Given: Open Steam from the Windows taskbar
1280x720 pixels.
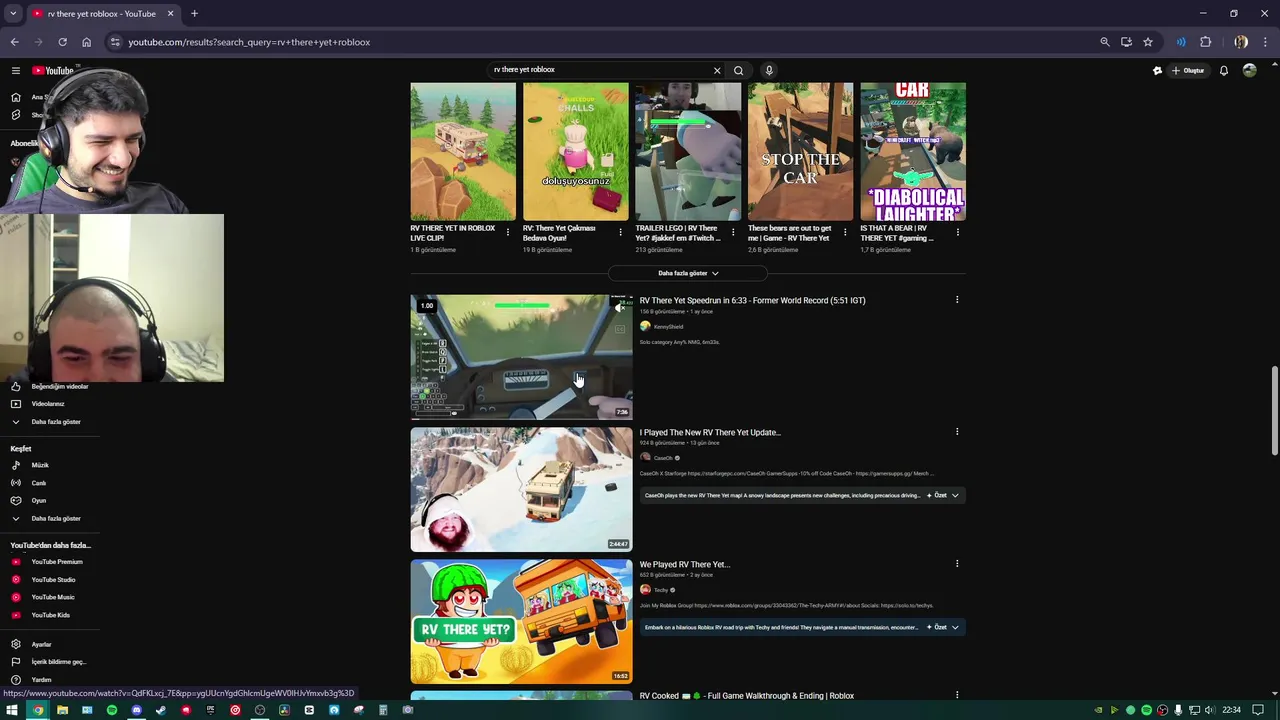Looking at the screenshot, I should (x=161, y=710).
